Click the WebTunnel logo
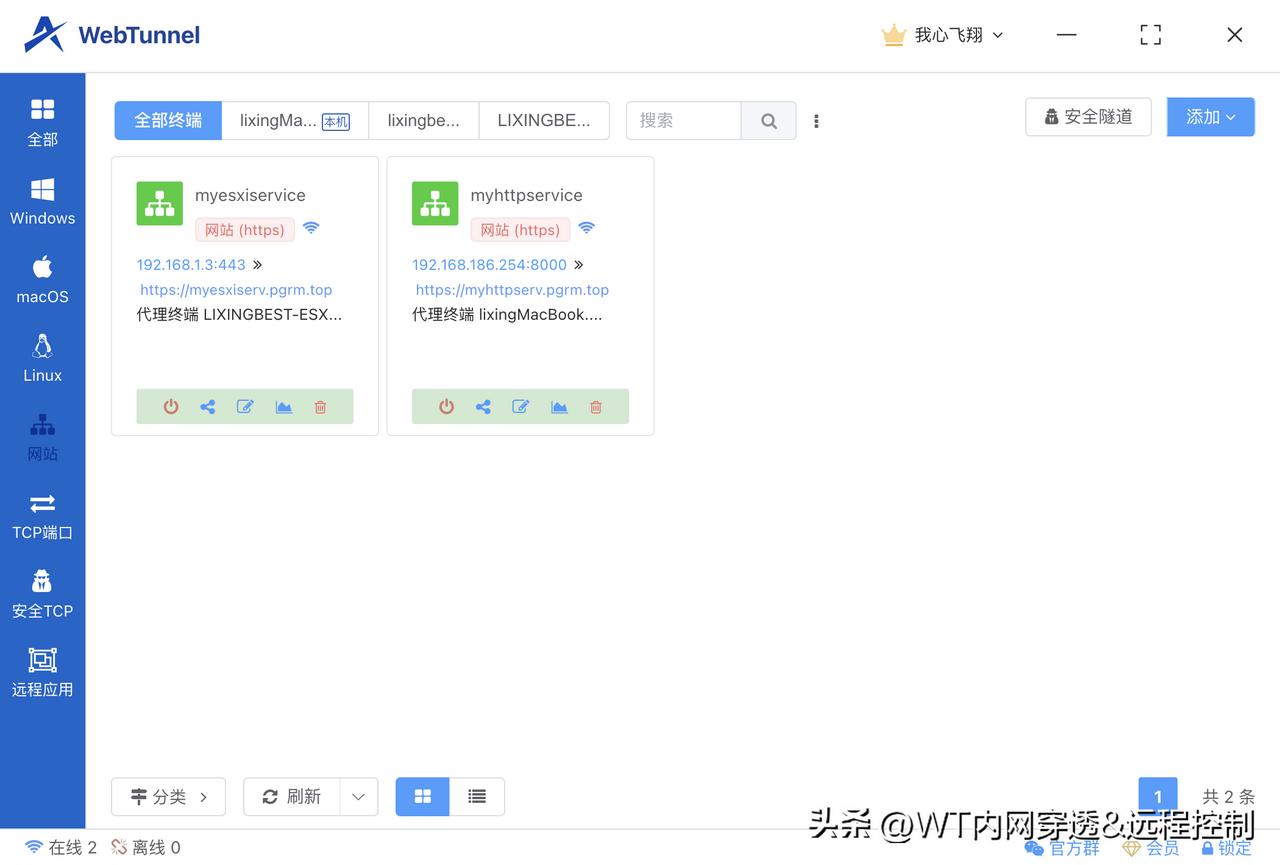This screenshot has width=1280, height=865. click(x=112, y=35)
